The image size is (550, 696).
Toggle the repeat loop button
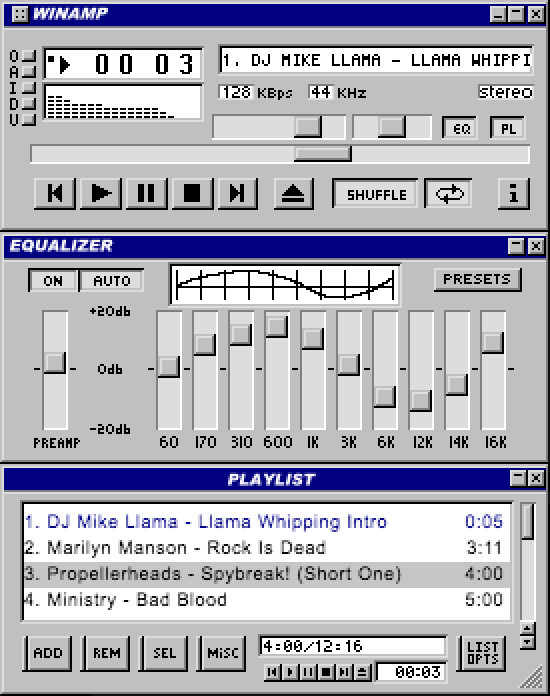[449, 194]
